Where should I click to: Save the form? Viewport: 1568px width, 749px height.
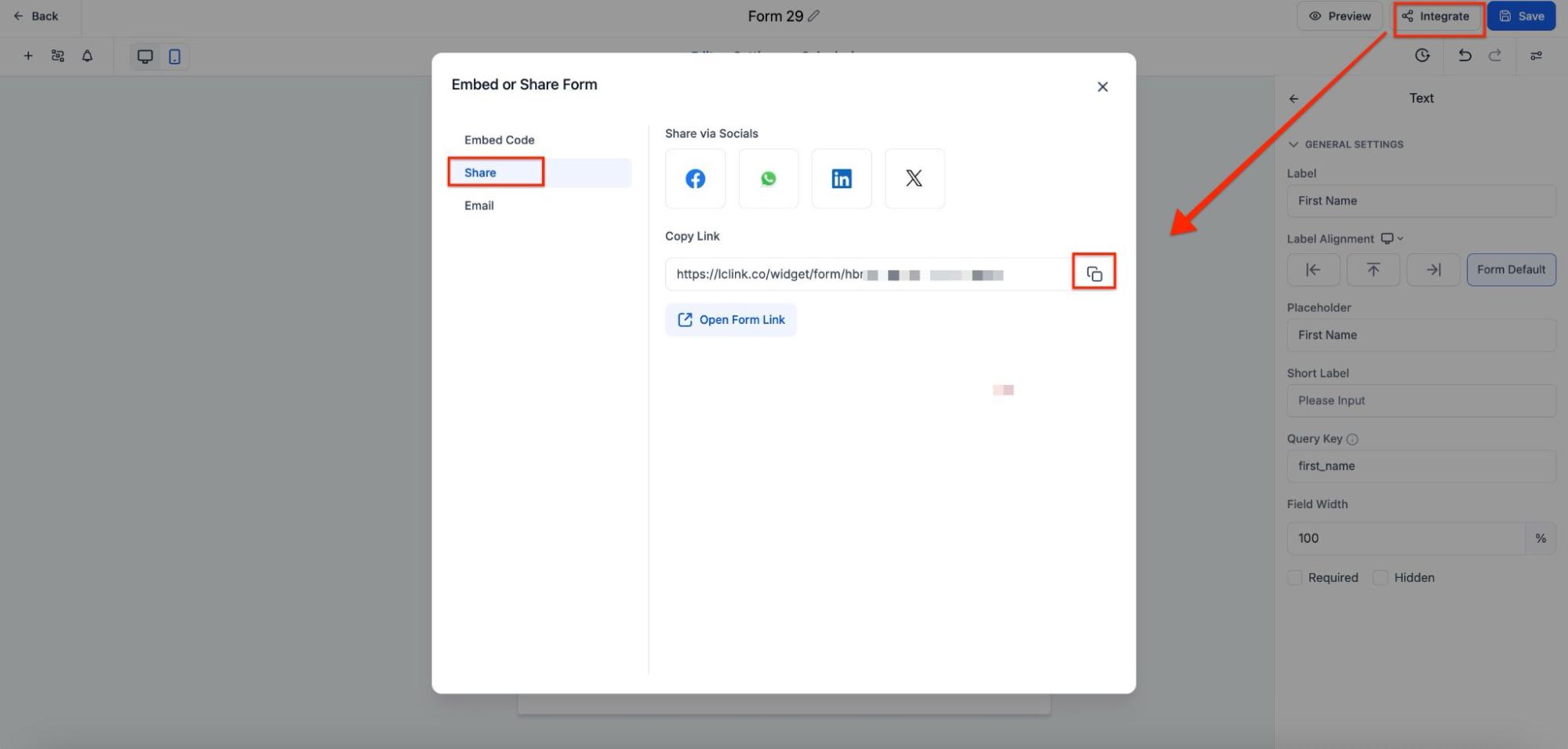(x=1521, y=16)
